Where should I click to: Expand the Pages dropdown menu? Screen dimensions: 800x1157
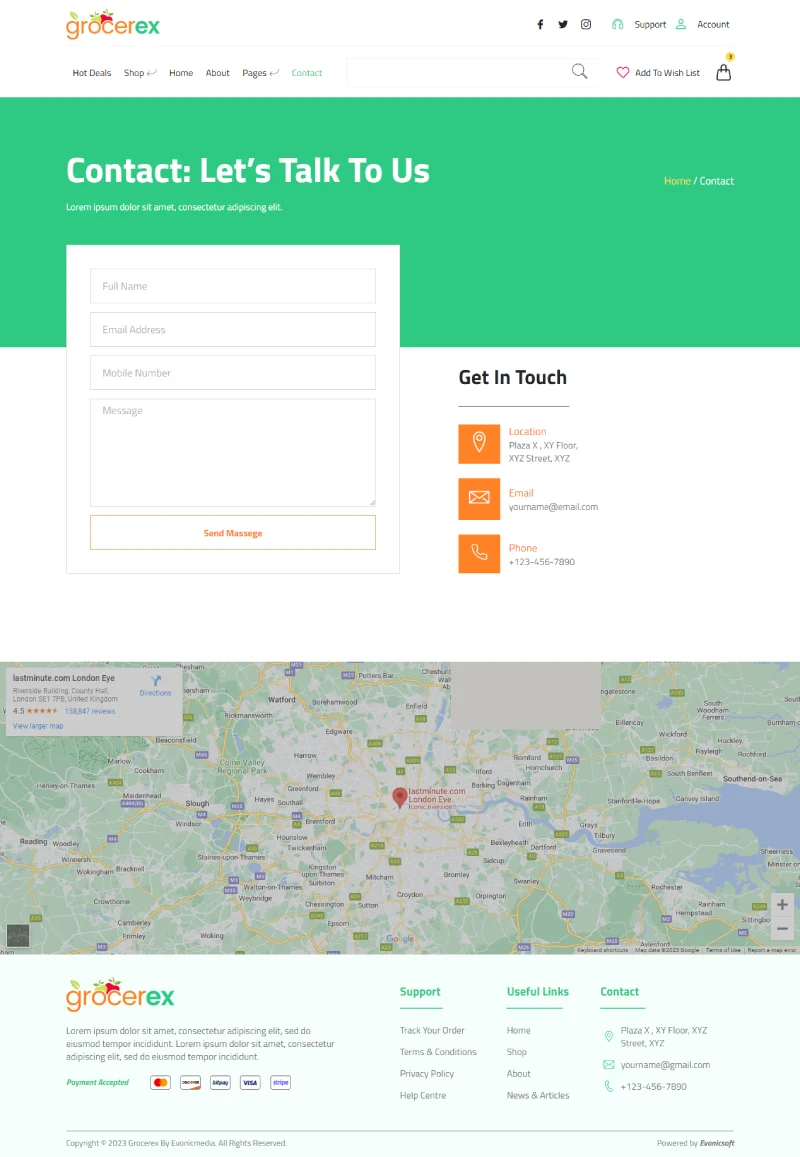261,73
